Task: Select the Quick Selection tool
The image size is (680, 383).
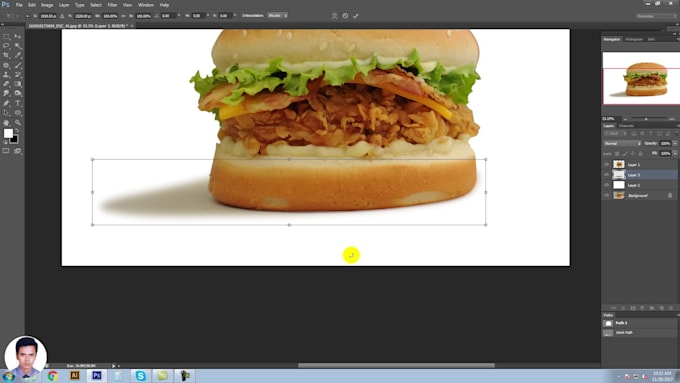Action: point(18,46)
